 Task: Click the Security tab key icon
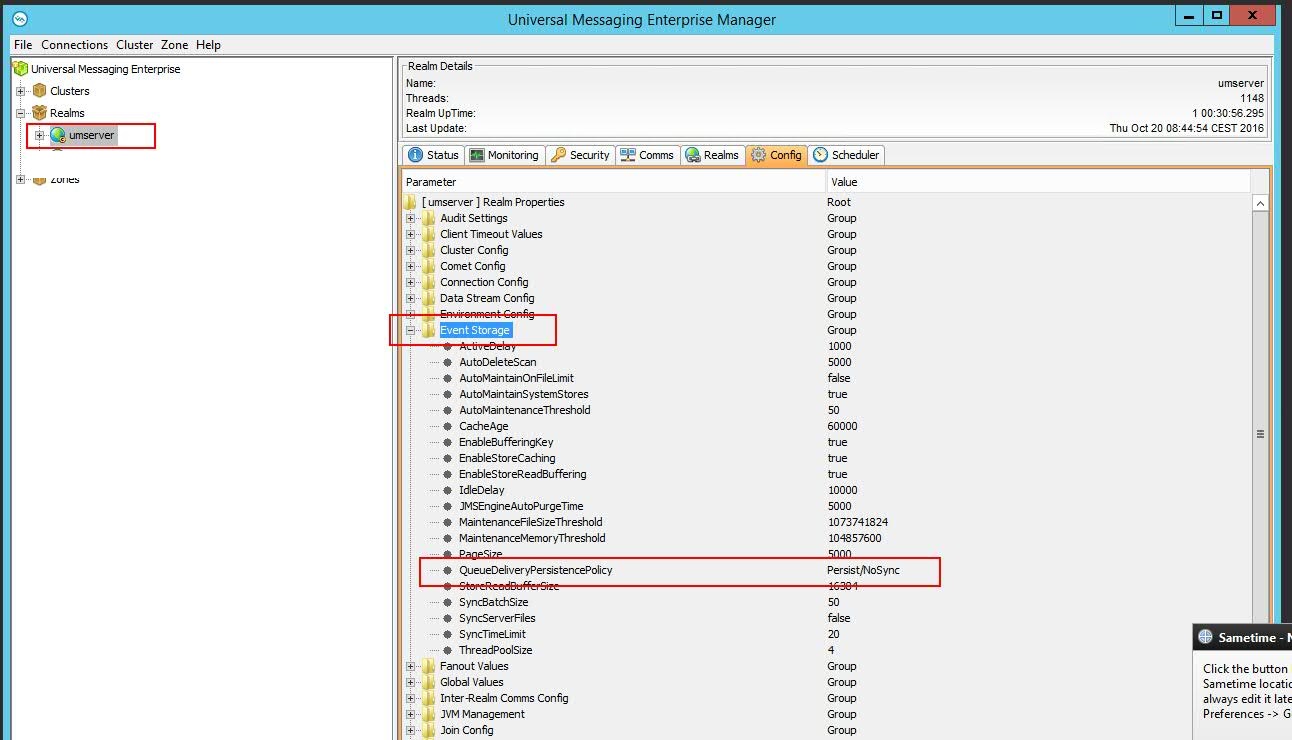(558, 155)
